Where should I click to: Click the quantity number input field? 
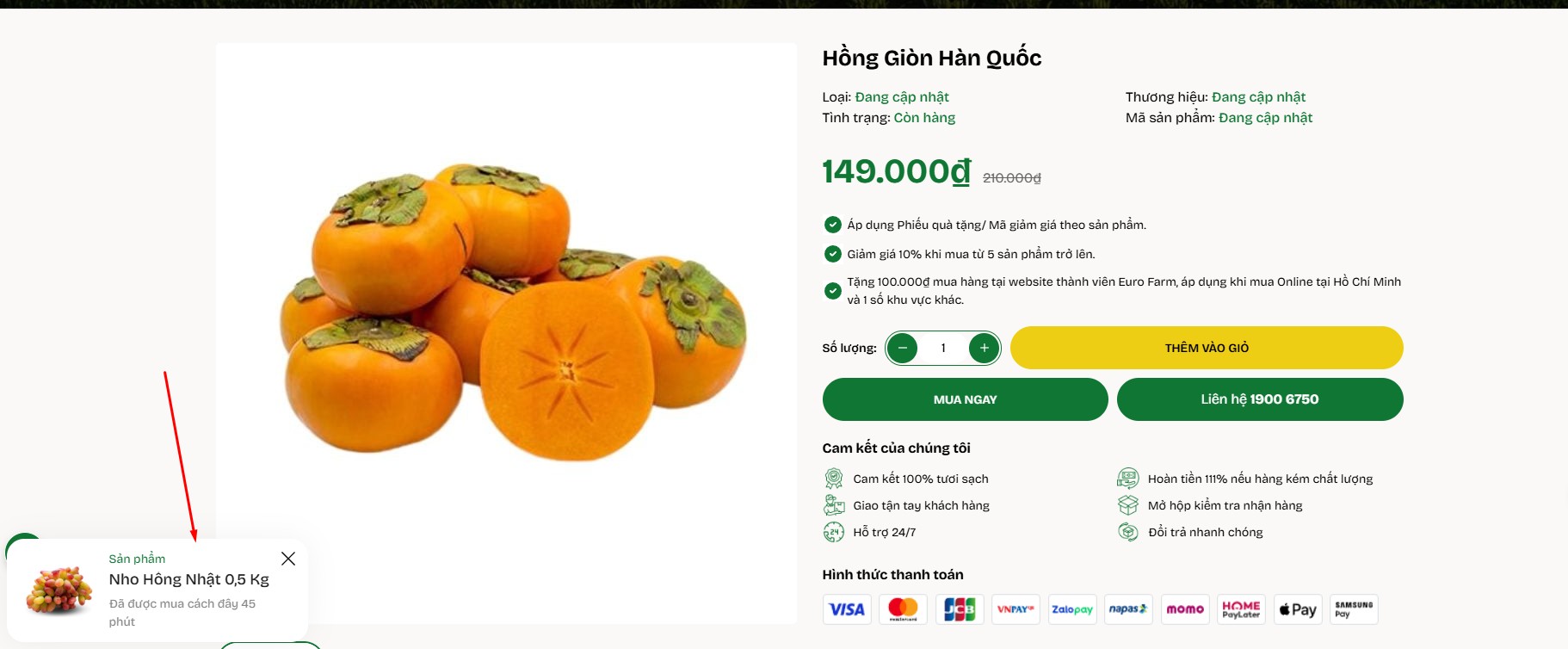coord(943,348)
